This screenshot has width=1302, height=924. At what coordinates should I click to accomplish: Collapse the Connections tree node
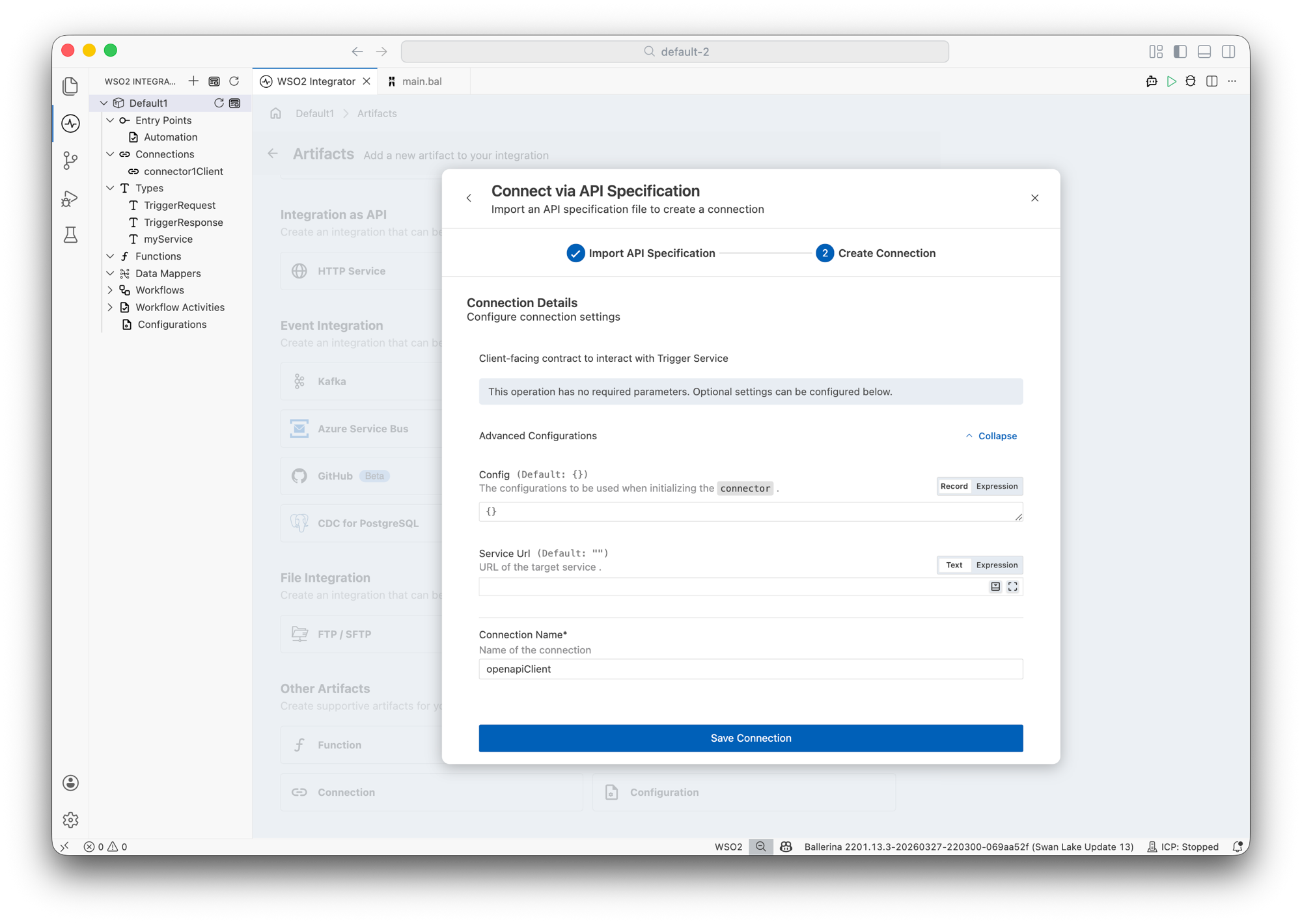tap(110, 154)
